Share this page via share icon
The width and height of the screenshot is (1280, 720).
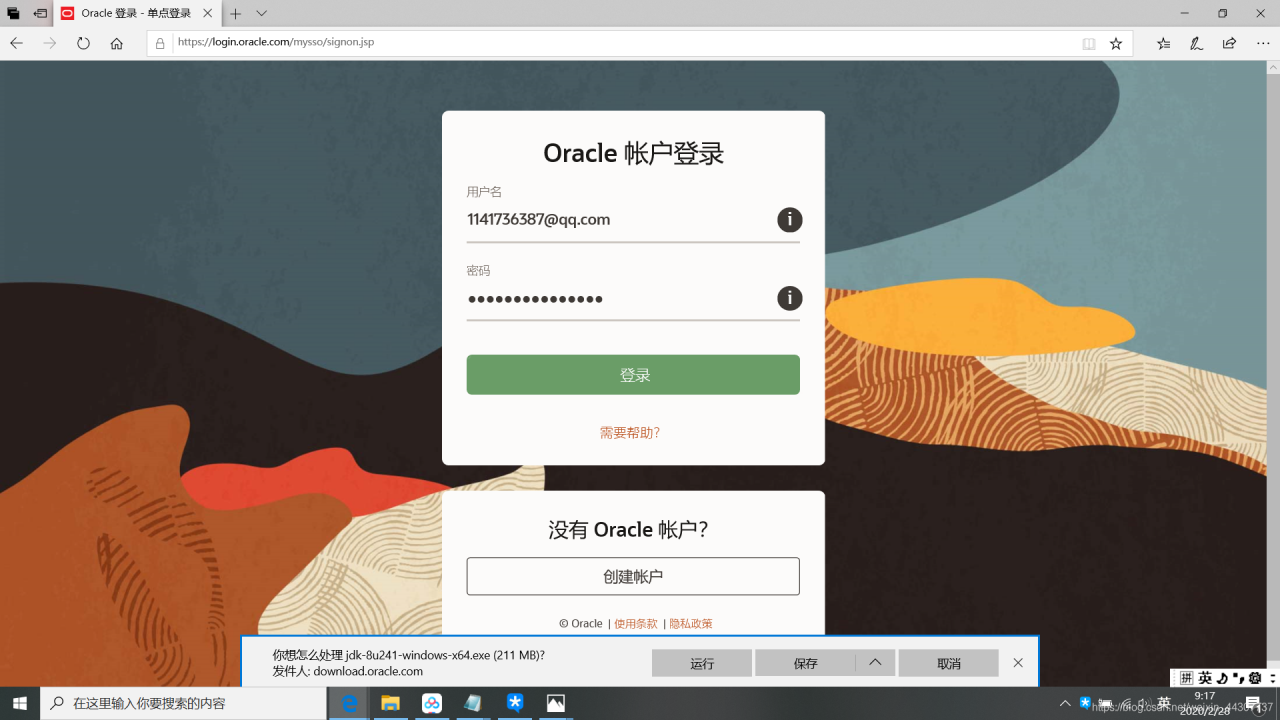pyautogui.click(x=1229, y=44)
